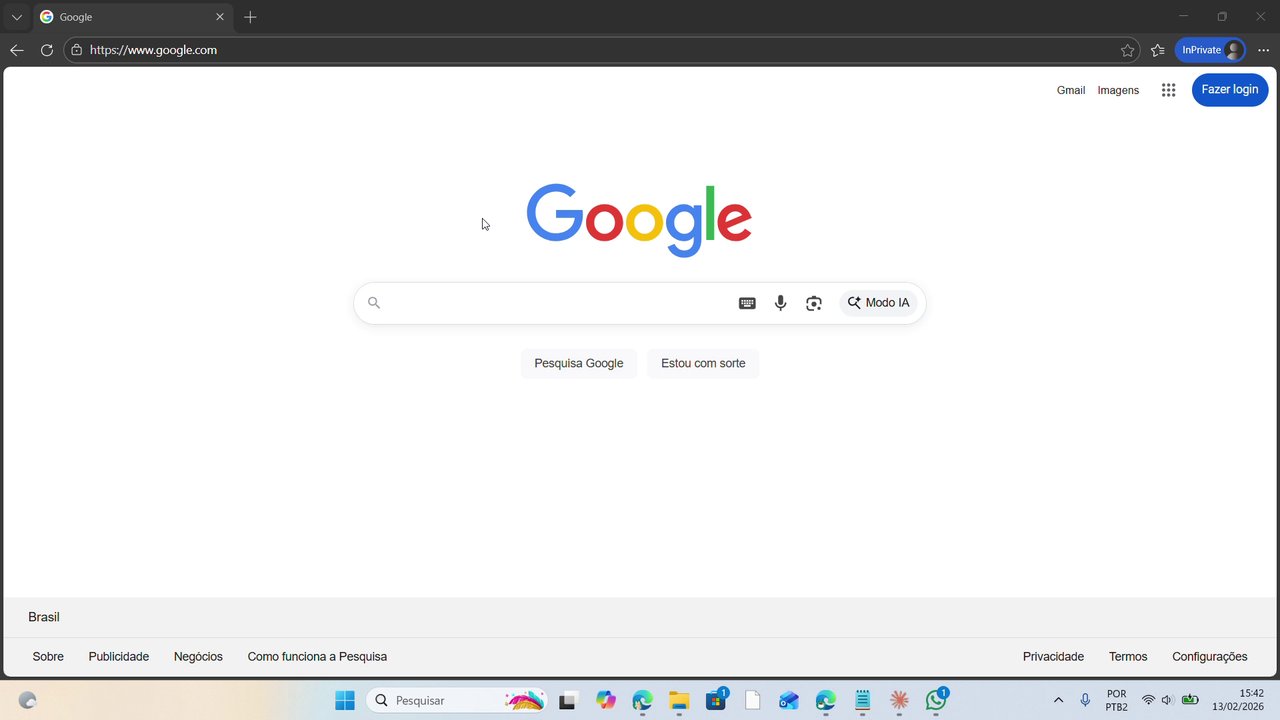Open the Google apps grid

(x=1168, y=90)
